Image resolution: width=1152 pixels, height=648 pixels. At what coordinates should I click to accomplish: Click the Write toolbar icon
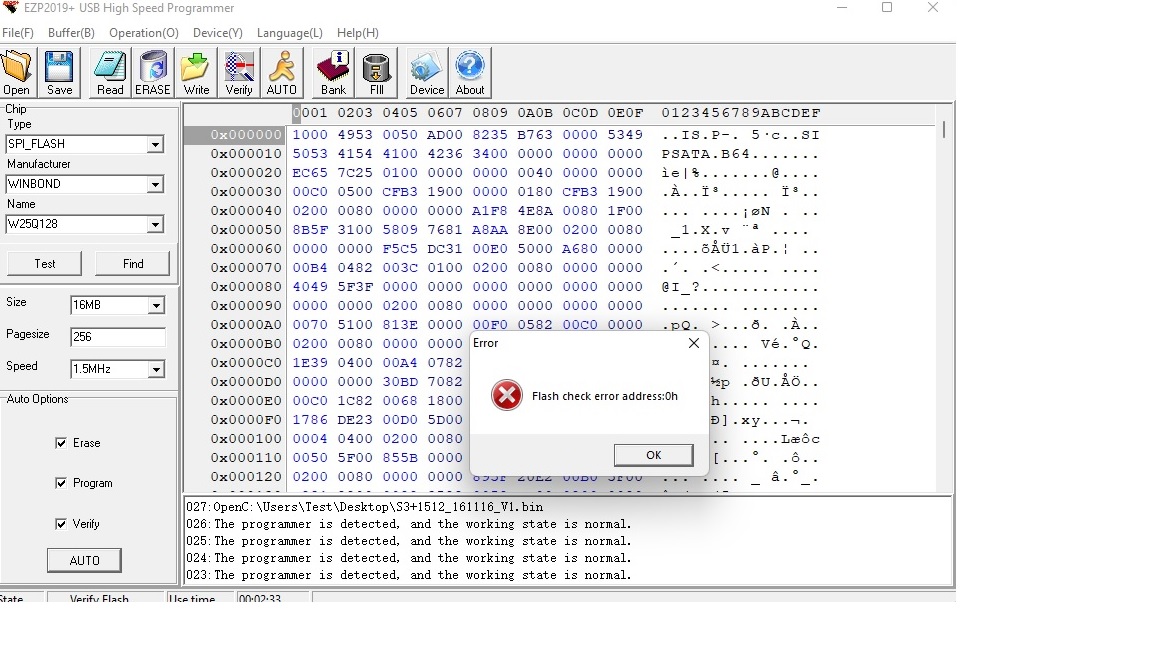[196, 73]
